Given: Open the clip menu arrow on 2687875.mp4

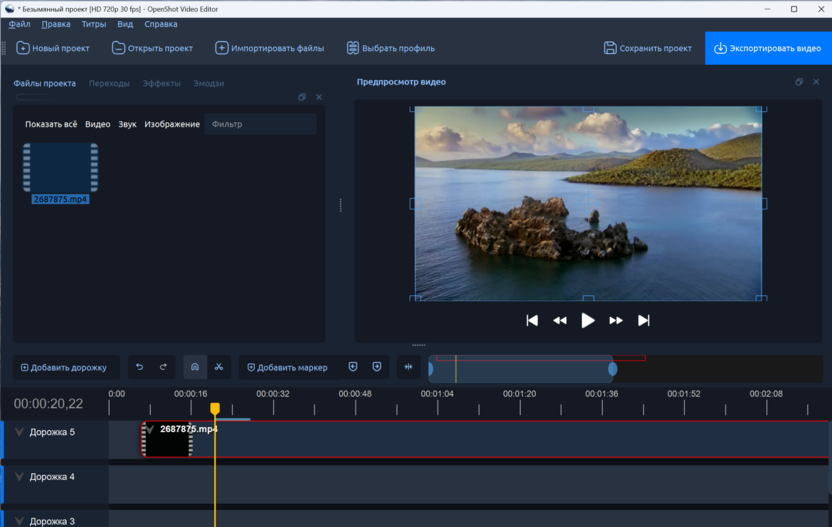Looking at the screenshot, I should point(151,430).
